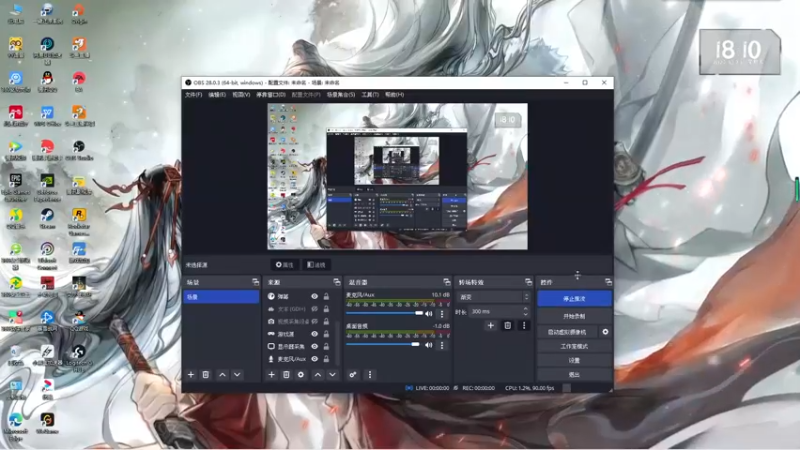Viewport: 800px width, 450px height.
Task: Remove the transition with the trash icon
Action: [x=508, y=326]
